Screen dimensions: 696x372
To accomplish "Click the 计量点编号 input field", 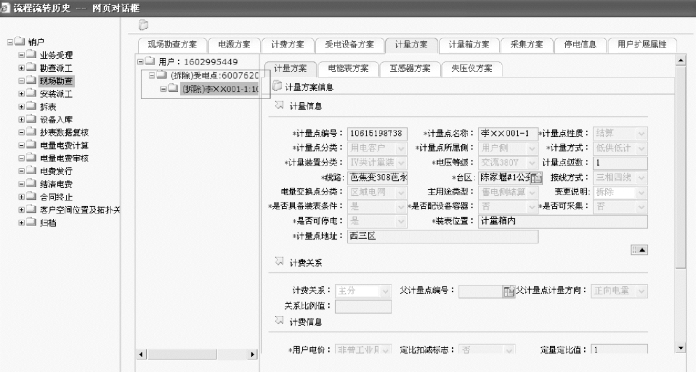I will (377, 134).
